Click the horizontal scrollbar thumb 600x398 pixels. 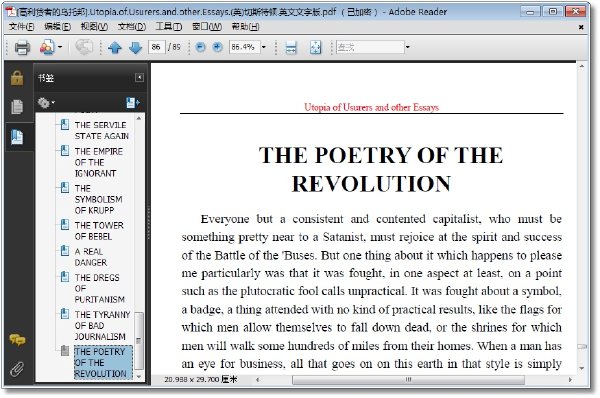point(408,380)
